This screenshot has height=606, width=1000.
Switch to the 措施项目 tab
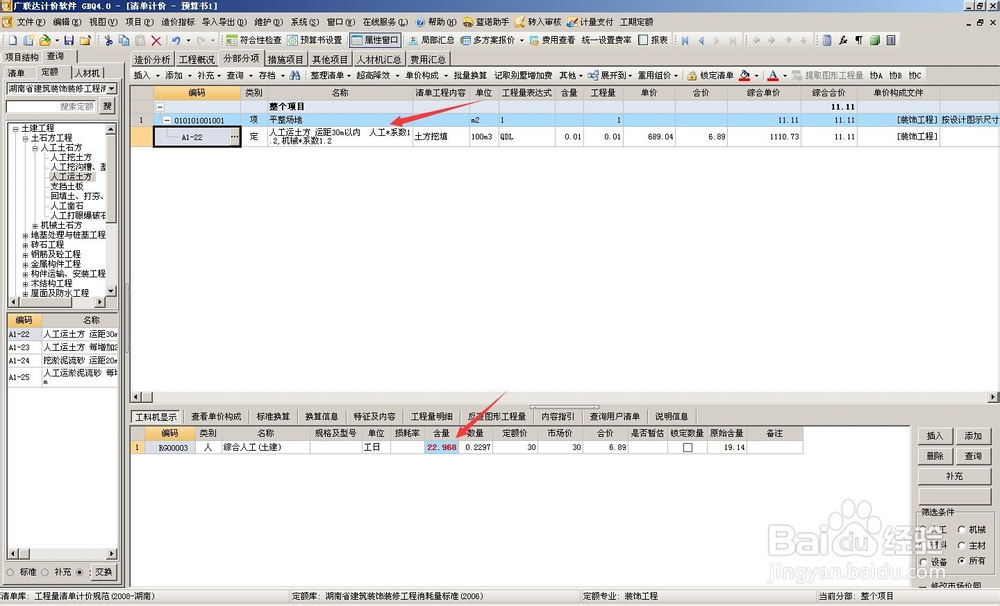pos(285,59)
